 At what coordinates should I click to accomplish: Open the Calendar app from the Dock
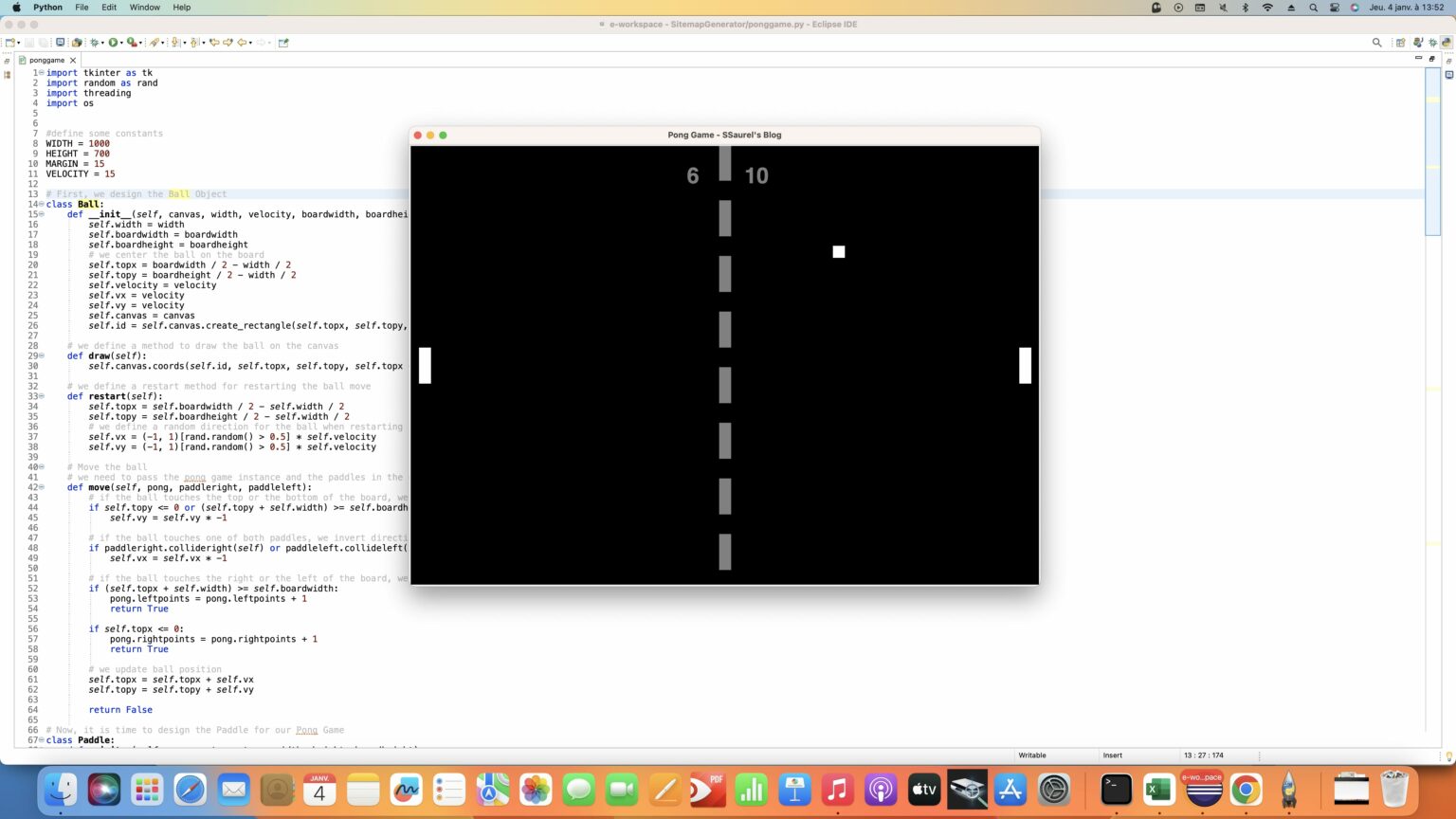point(321,788)
